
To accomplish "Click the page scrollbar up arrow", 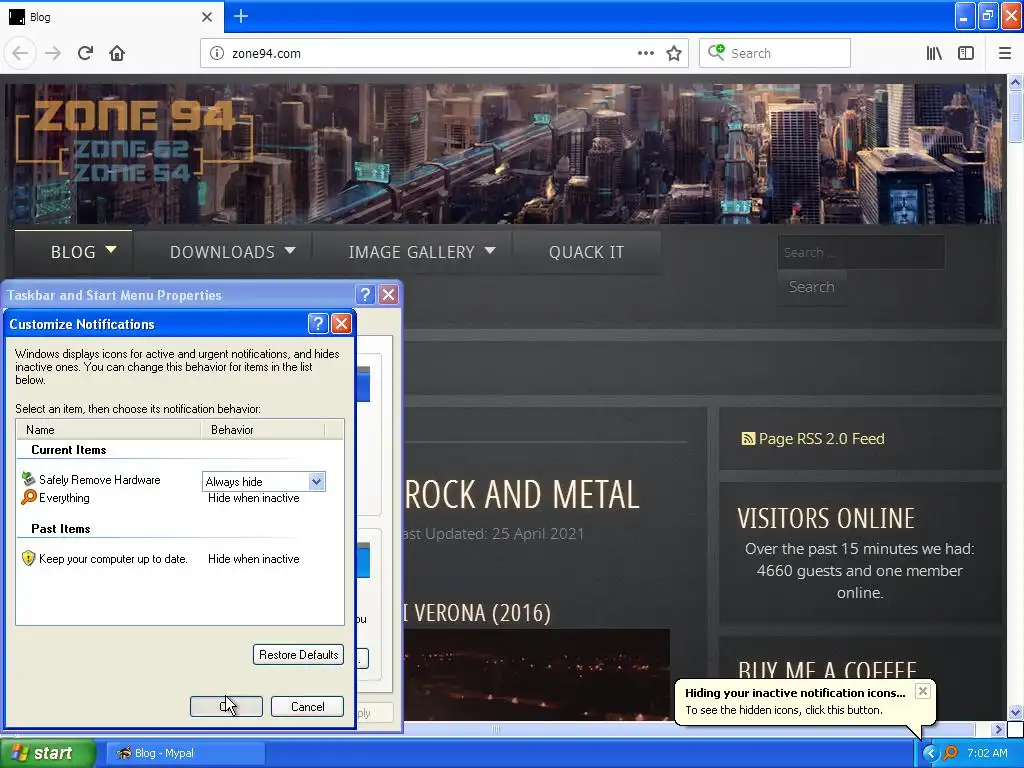I will pos(1016,83).
